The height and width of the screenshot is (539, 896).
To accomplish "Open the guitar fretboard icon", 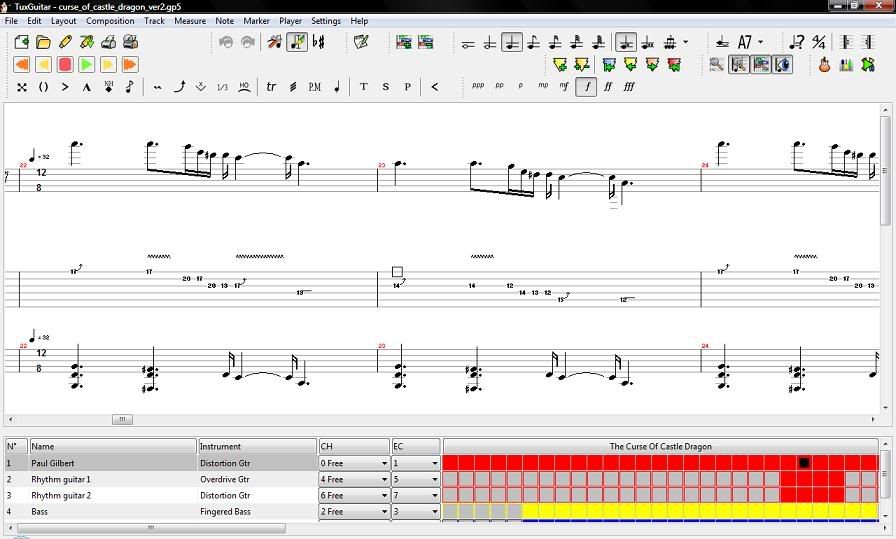I will [x=824, y=65].
